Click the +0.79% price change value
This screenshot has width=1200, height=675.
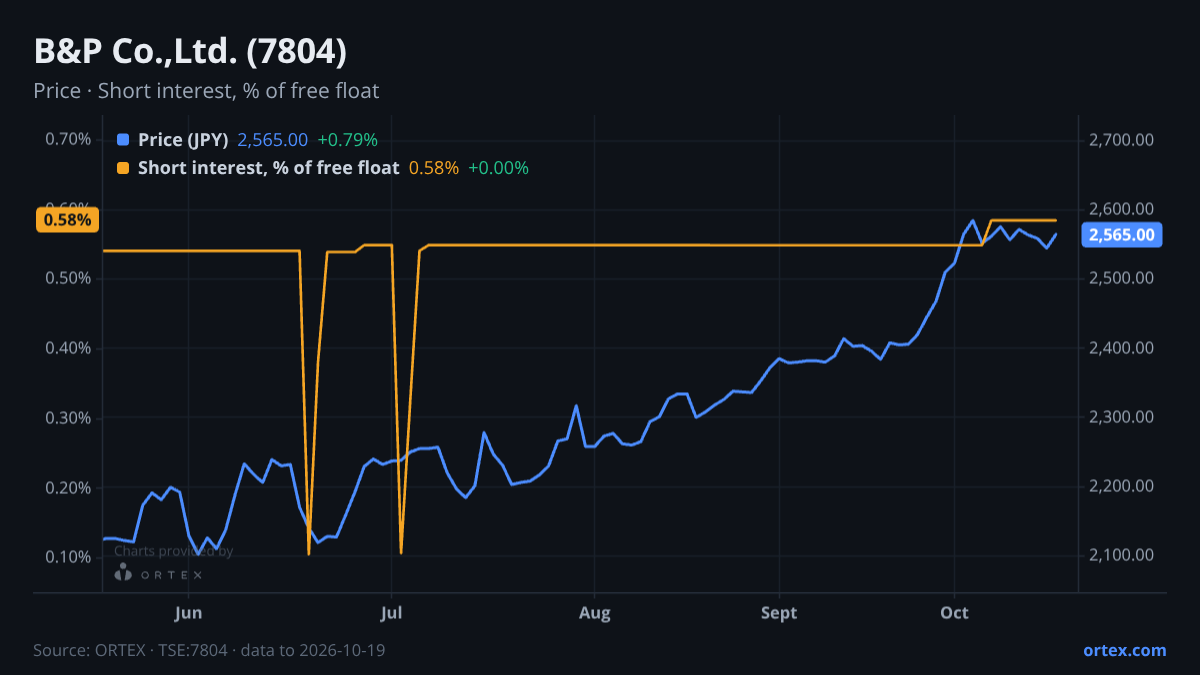(x=348, y=140)
